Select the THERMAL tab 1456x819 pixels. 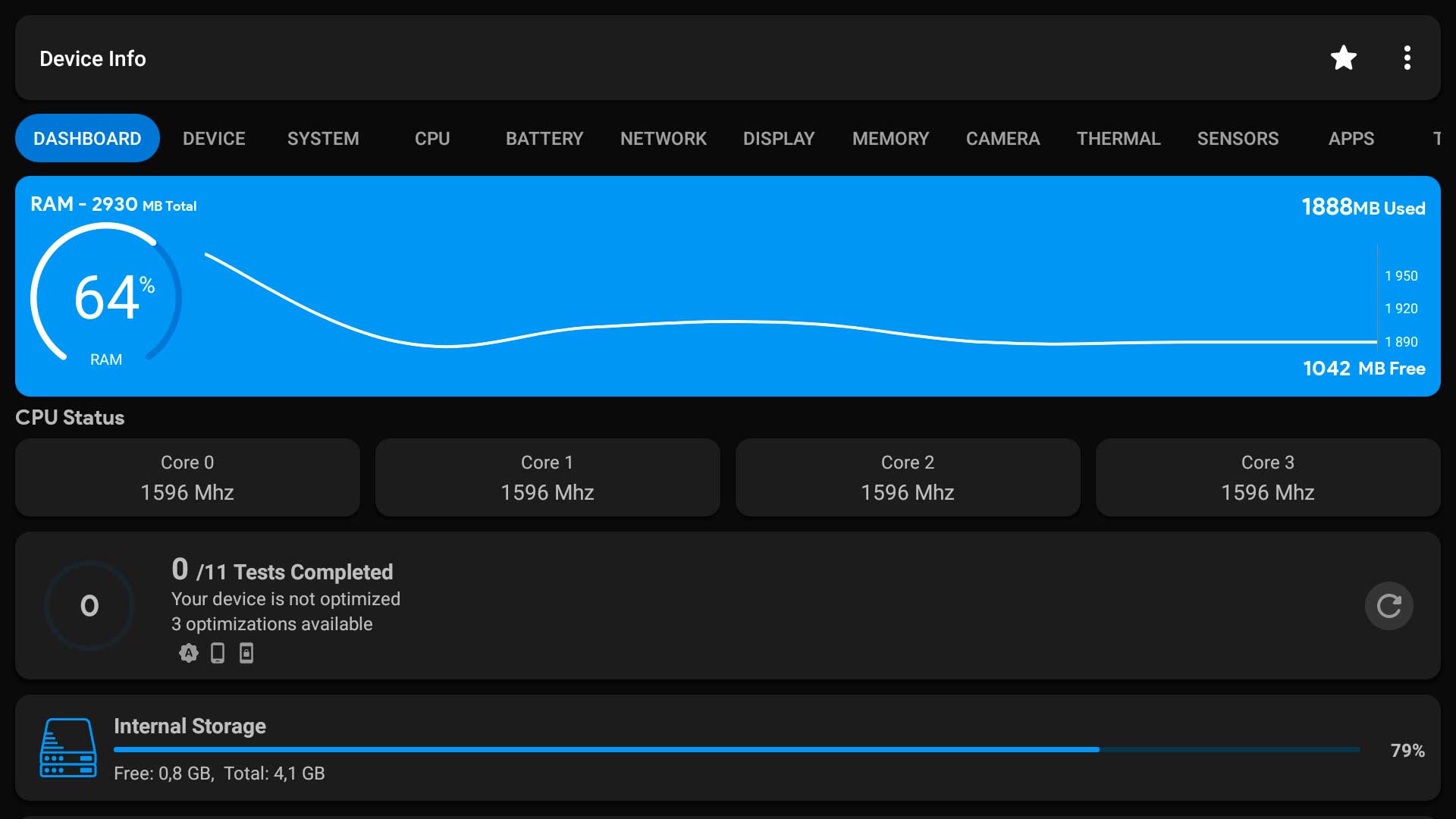pos(1119,139)
